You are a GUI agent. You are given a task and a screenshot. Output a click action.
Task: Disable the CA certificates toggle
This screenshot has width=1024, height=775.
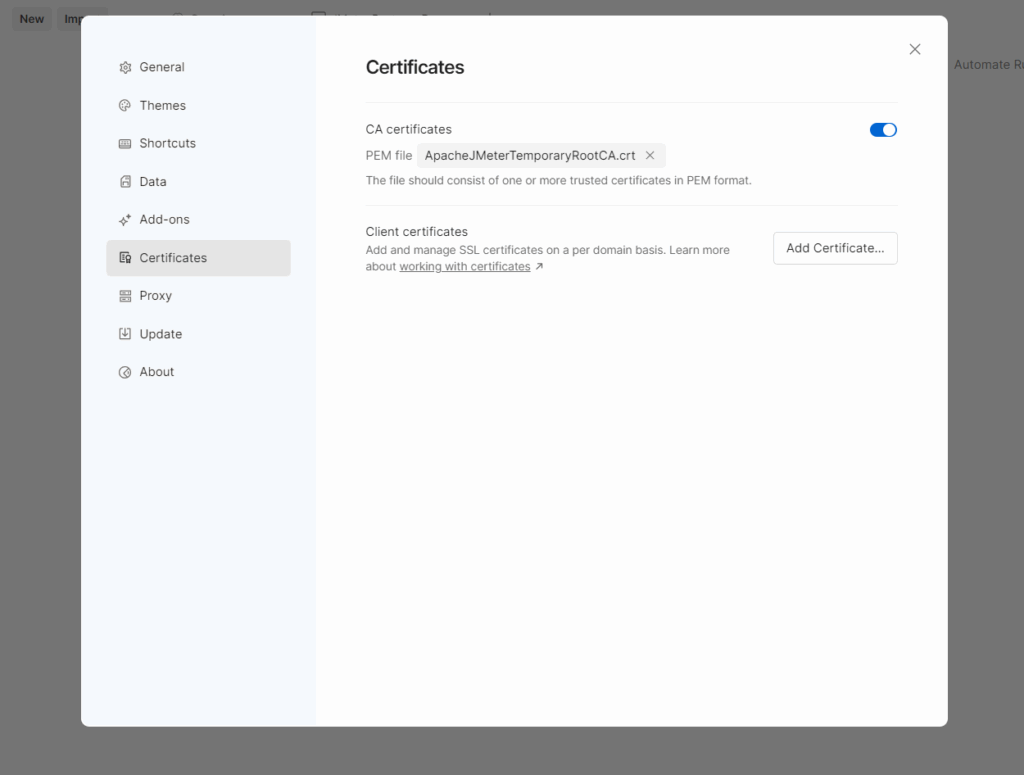click(x=883, y=129)
